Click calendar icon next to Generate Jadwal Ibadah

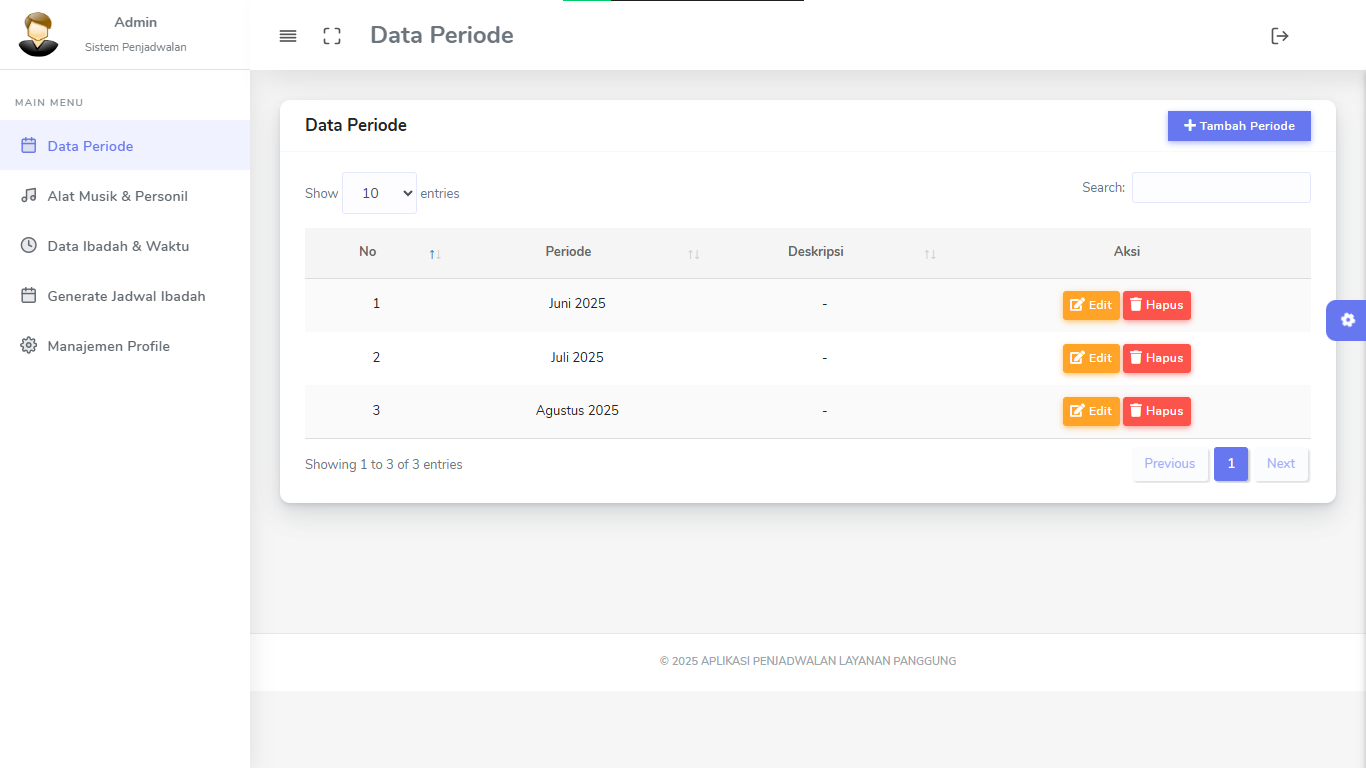(29, 296)
